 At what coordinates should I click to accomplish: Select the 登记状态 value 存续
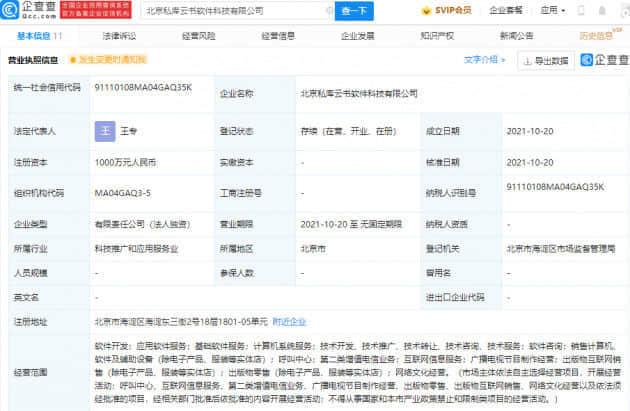pyautogui.click(x=348, y=131)
